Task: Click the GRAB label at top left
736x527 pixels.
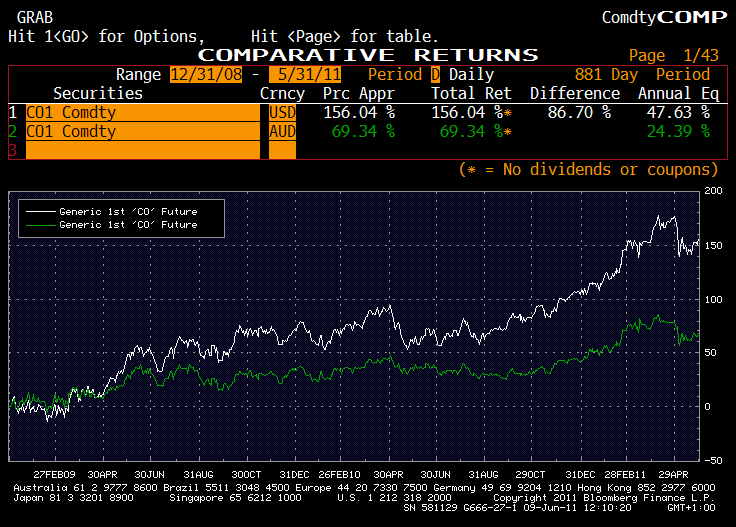Action: (x=35, y=17)
